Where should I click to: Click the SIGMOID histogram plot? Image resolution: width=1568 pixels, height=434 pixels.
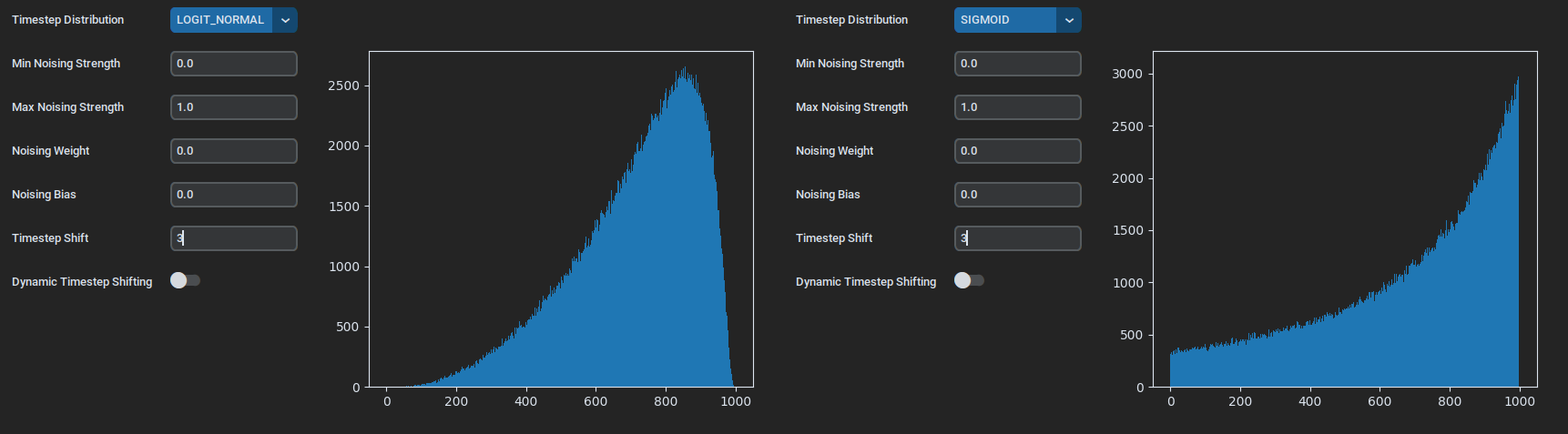[1345, 219]
